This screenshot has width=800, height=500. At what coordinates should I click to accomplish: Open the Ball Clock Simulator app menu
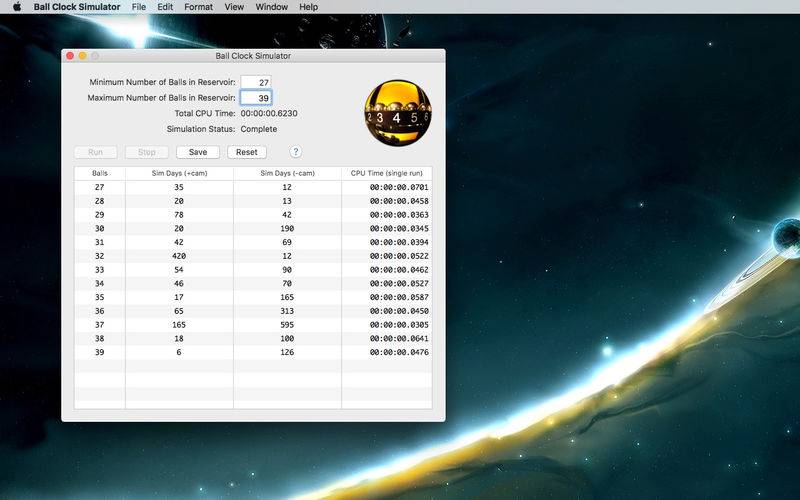(x=77, y=7)
